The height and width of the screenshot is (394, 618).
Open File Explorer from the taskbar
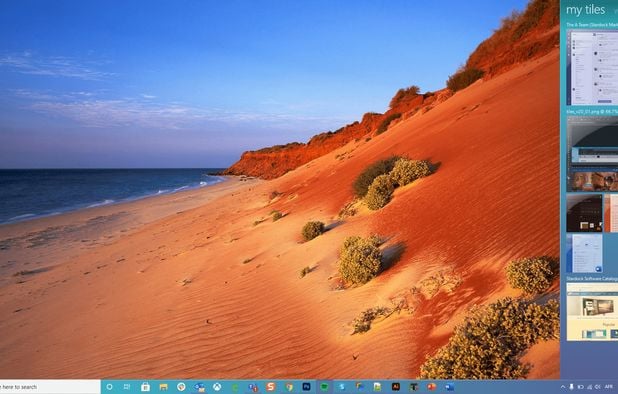tap(164, 387)
